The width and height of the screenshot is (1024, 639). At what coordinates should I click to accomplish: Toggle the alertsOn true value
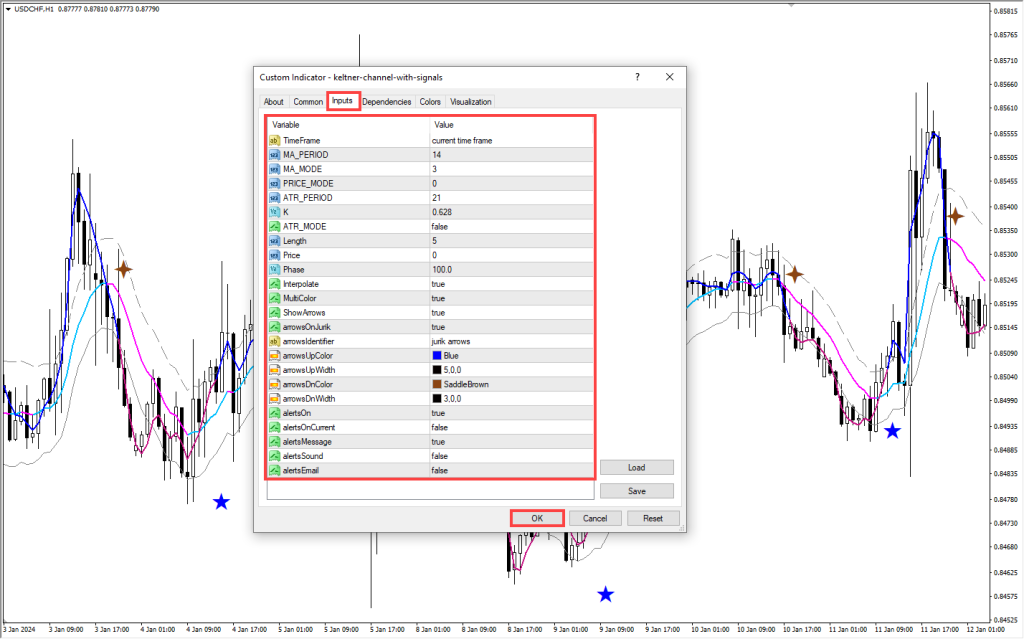click(x=438, y=413)
